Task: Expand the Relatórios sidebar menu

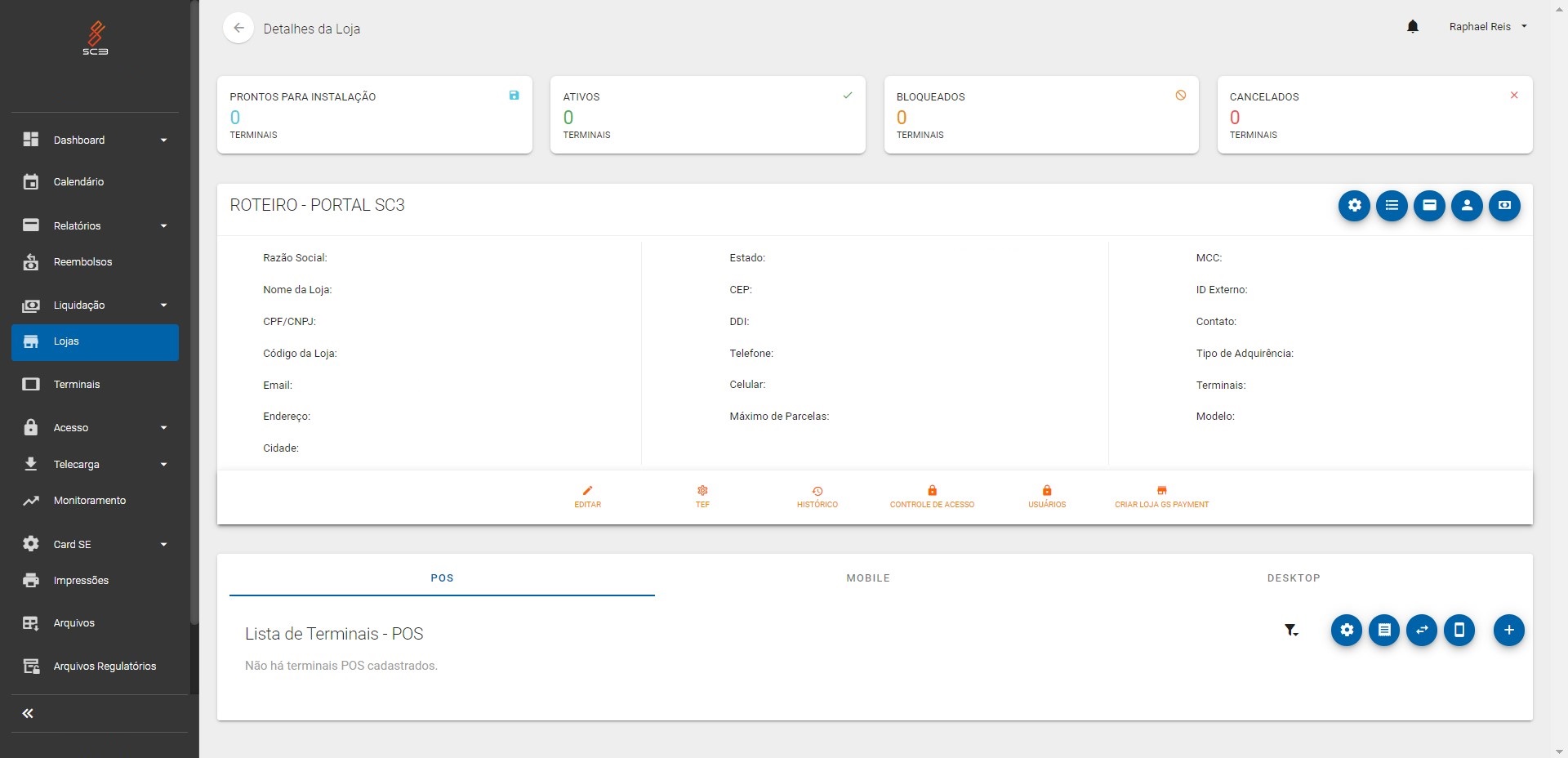Action: [x=95, y=225]
